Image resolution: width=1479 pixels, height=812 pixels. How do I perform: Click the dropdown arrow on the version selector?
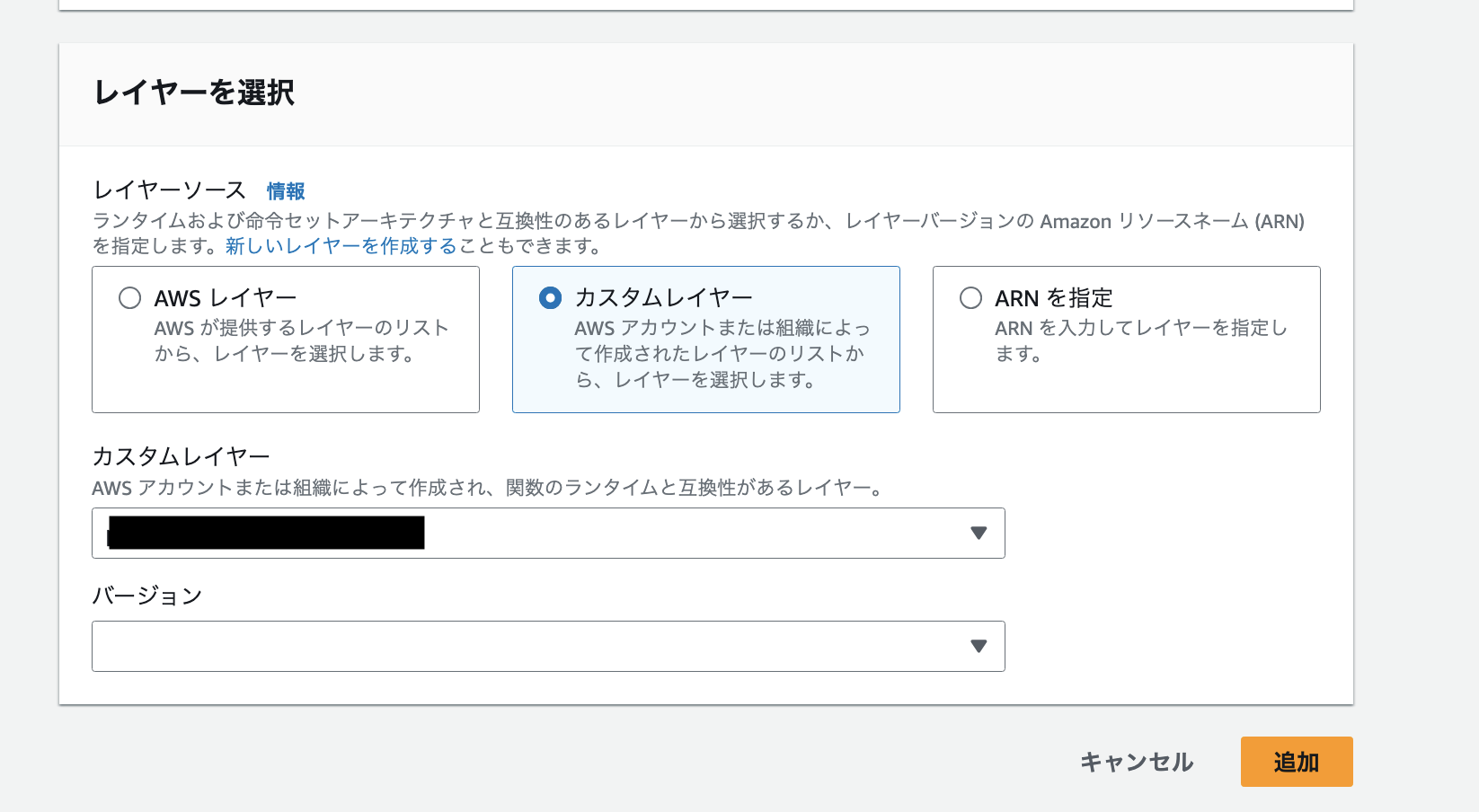979,646
